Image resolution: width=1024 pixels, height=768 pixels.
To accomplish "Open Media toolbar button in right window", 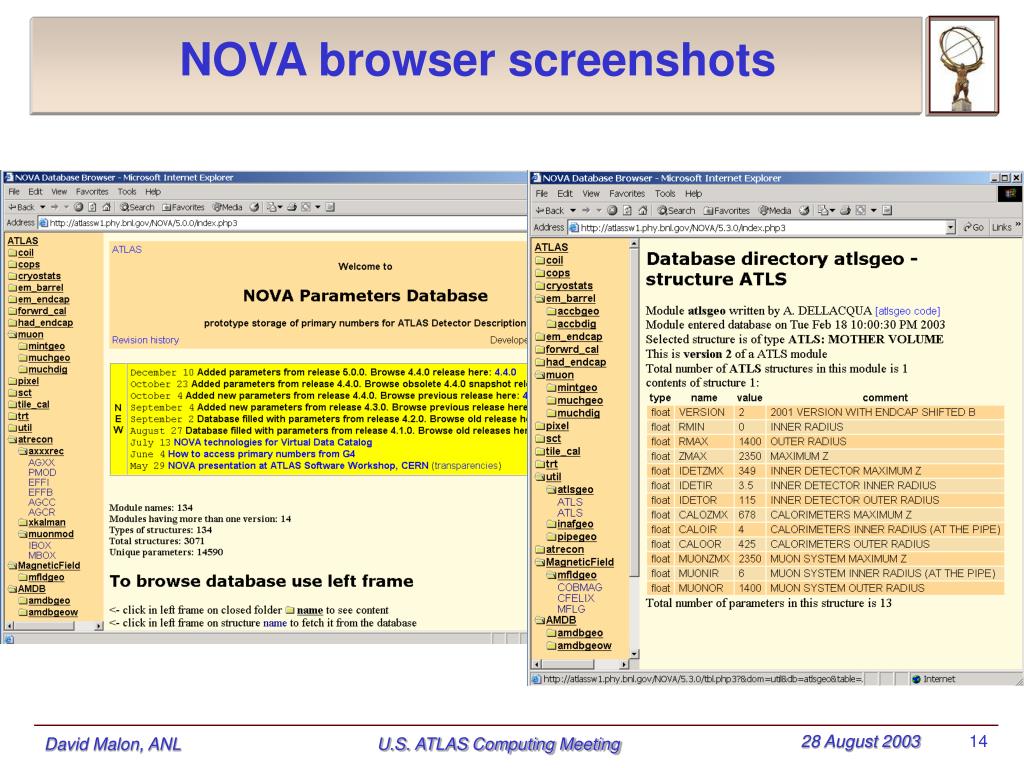I will click(x=775, y=210).
